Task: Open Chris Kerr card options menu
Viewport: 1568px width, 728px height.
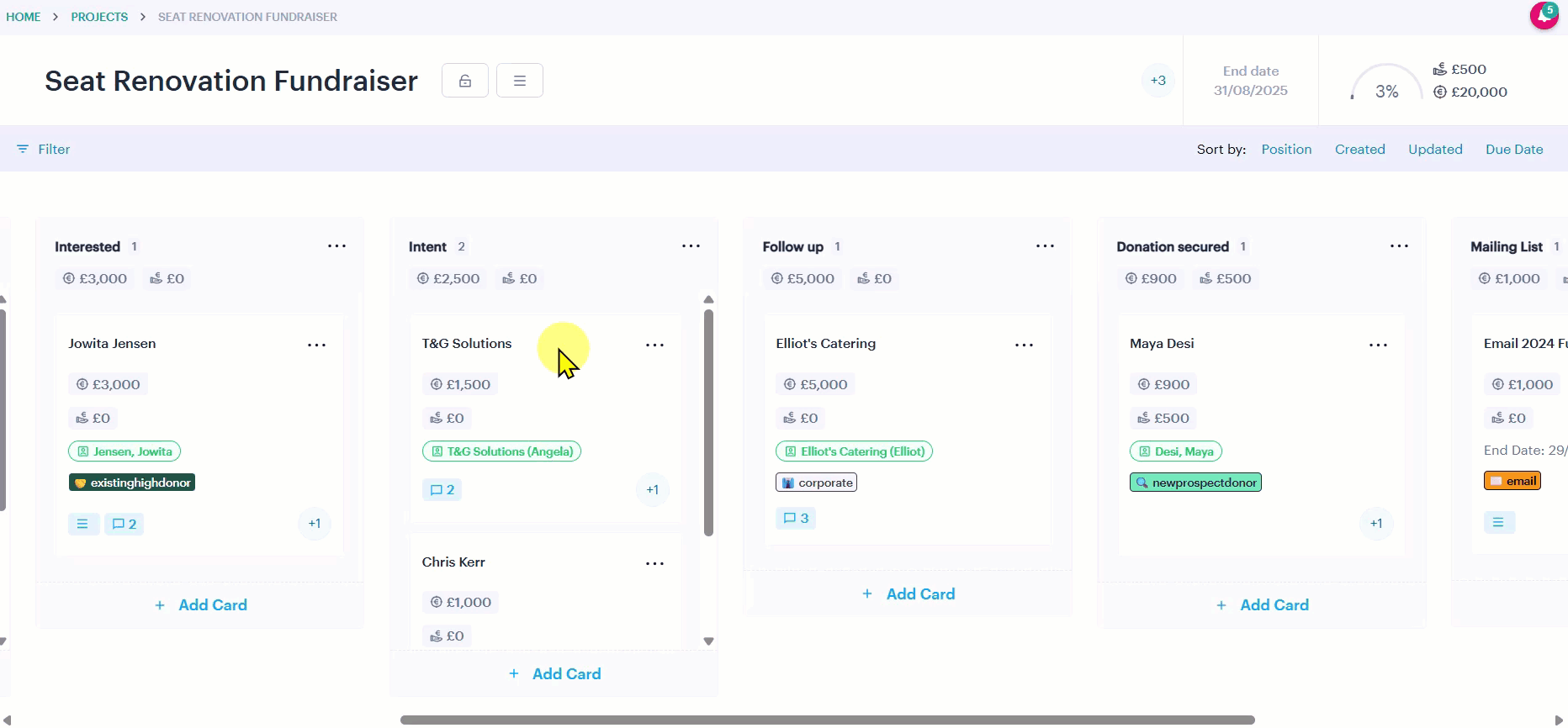Action: click(x=654, y=563)
